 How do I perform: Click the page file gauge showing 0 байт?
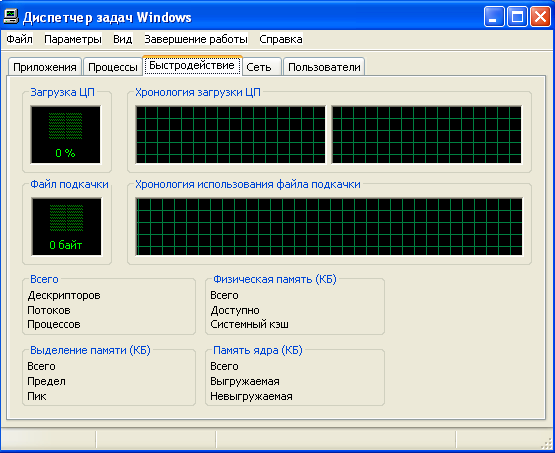[x=66, y=226]
